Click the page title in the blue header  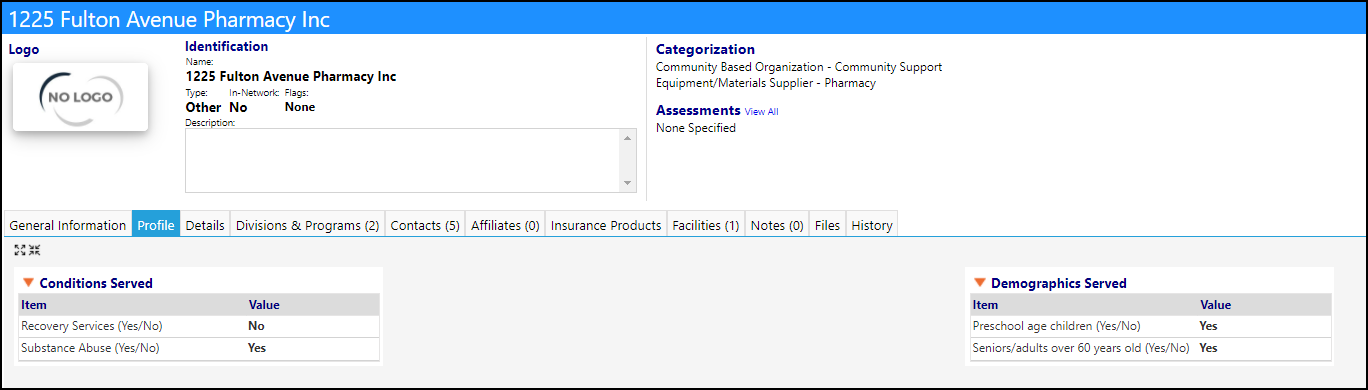[169, 19]
